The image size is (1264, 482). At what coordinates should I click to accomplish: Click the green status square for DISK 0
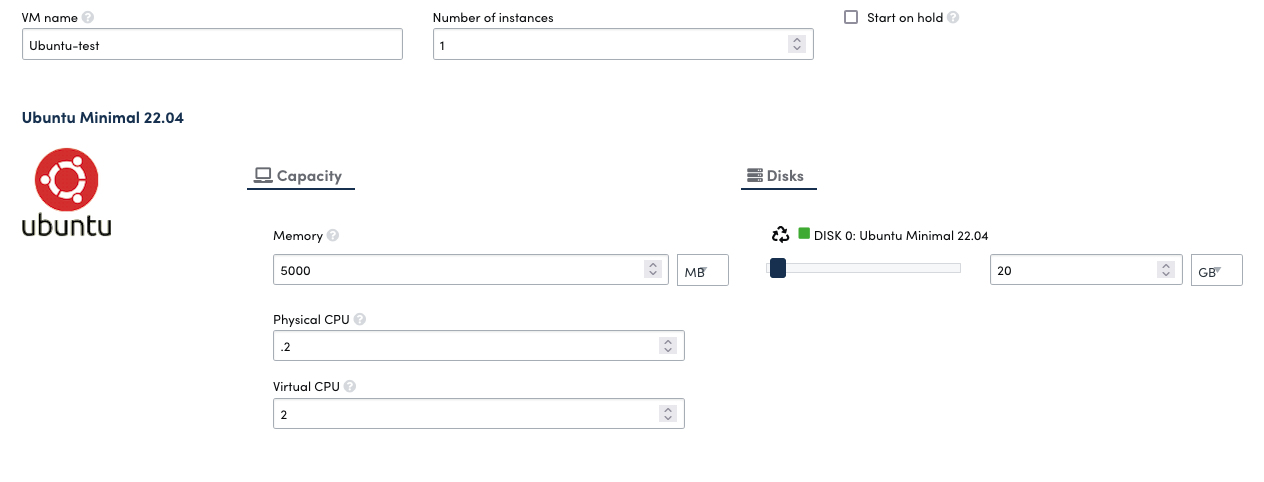pyautogui.click(x=804, y=234)
